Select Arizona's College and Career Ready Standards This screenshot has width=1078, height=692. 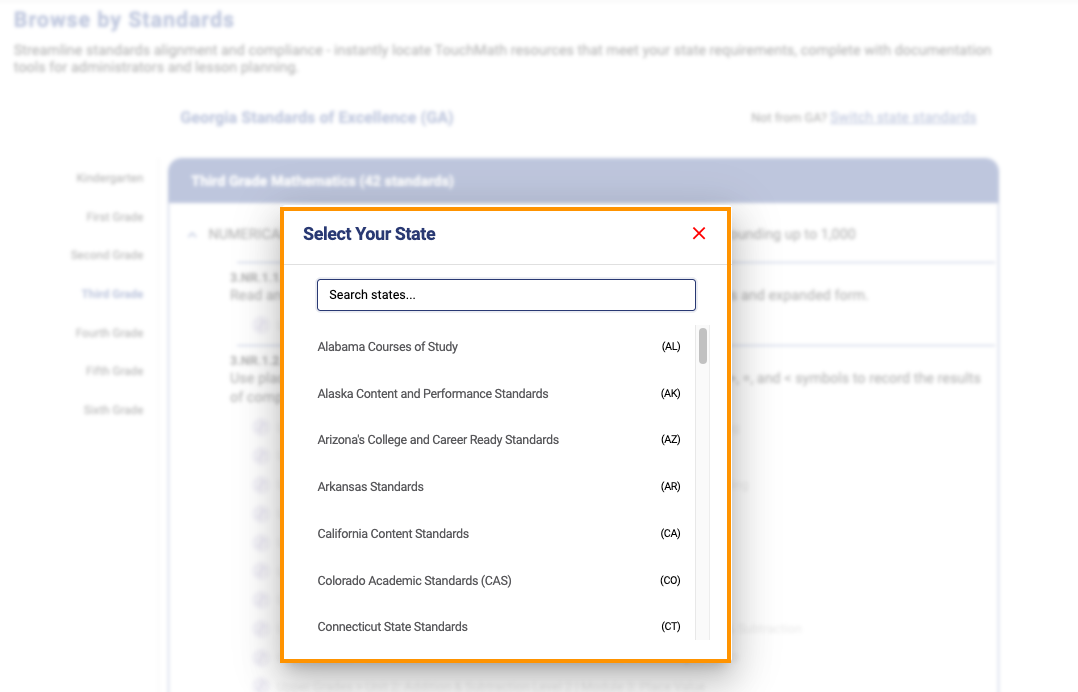coord(499,440)
